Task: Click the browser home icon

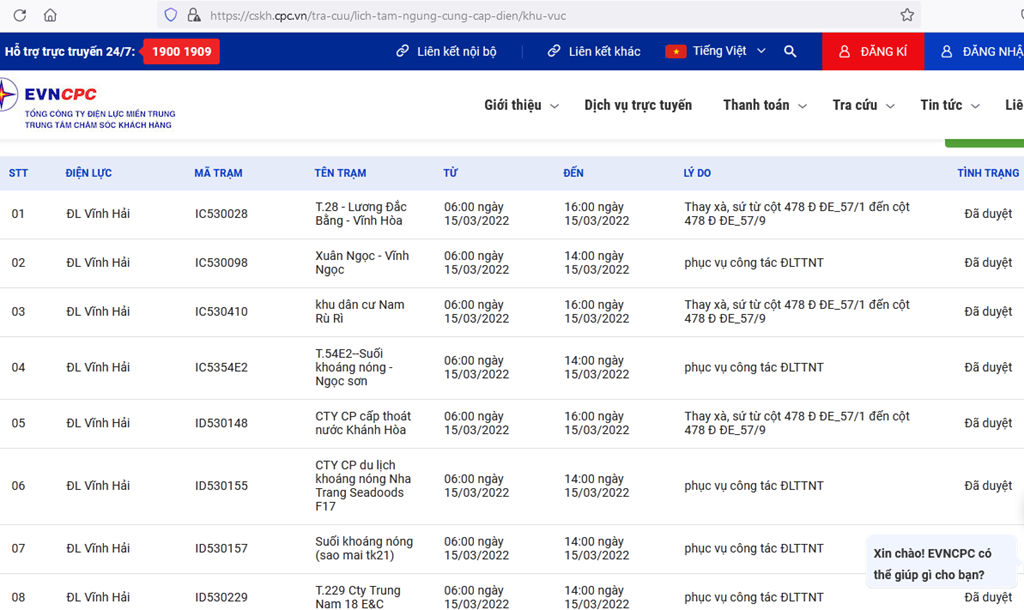Action: point(50,15)
